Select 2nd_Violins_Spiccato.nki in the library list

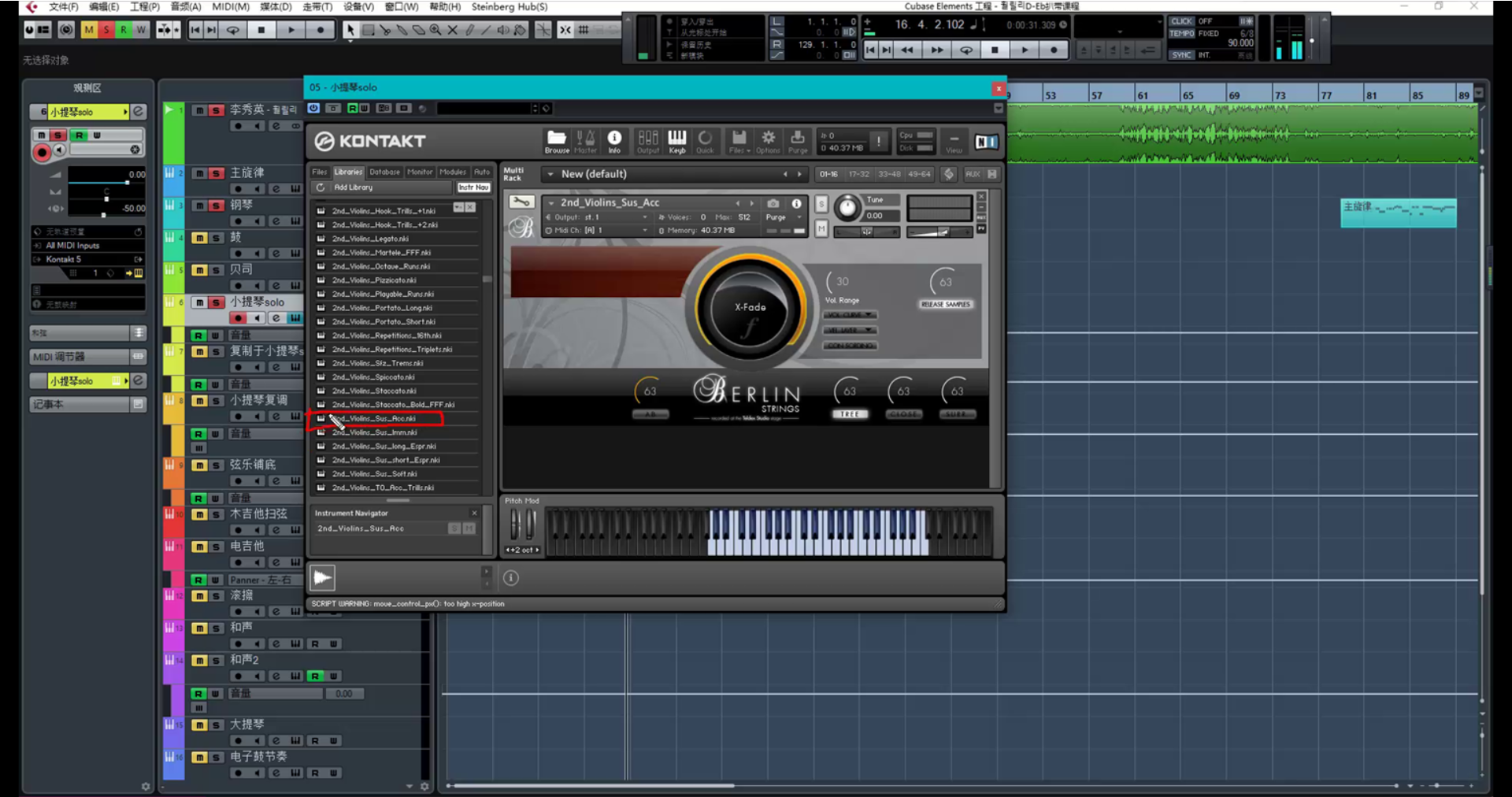372,377
